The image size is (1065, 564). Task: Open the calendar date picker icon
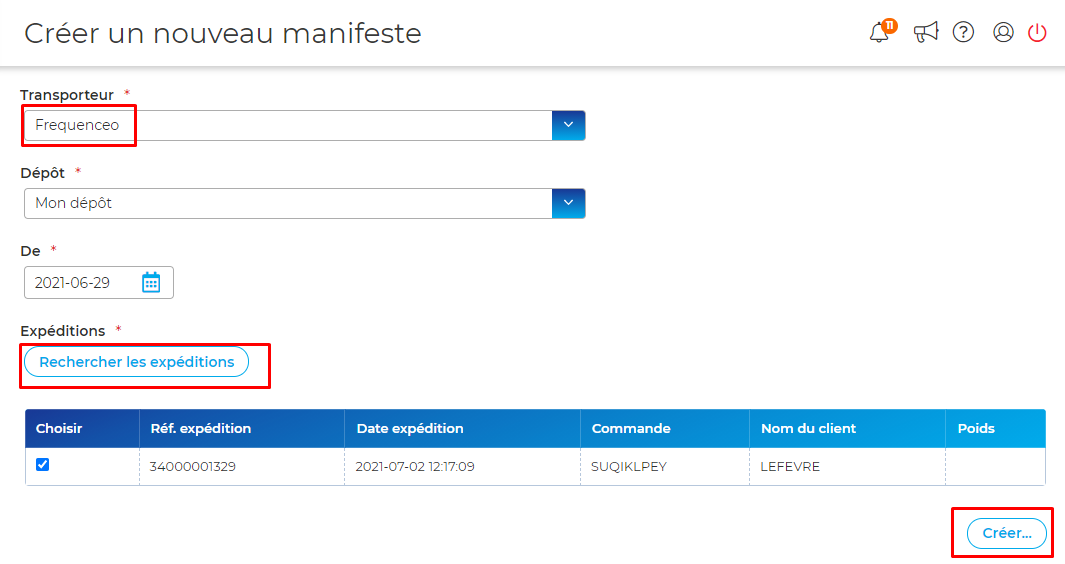point(151,282)
